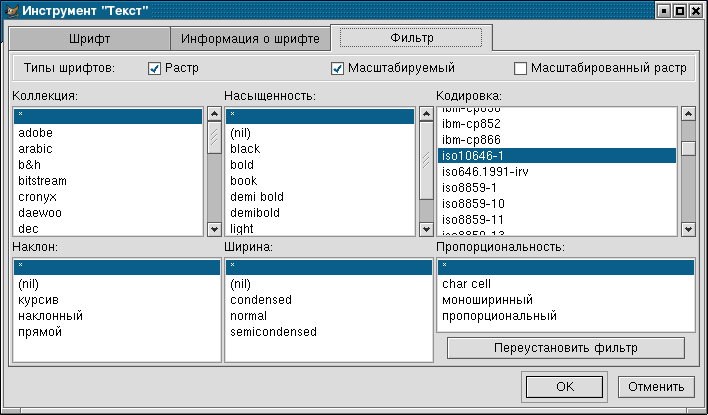This screenshot has width=708, height=415.
Task: Click the up arrow of the Кодировка scrollbar
Action: 688,114
